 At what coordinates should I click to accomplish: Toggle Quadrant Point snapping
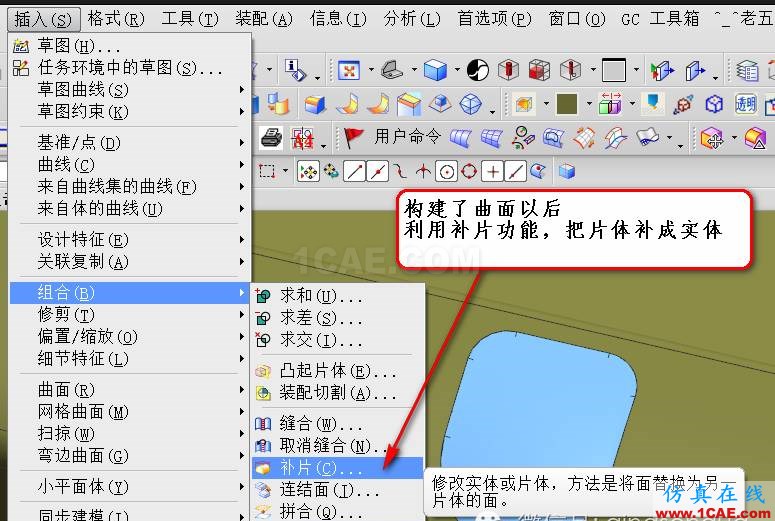coord(469,172)
